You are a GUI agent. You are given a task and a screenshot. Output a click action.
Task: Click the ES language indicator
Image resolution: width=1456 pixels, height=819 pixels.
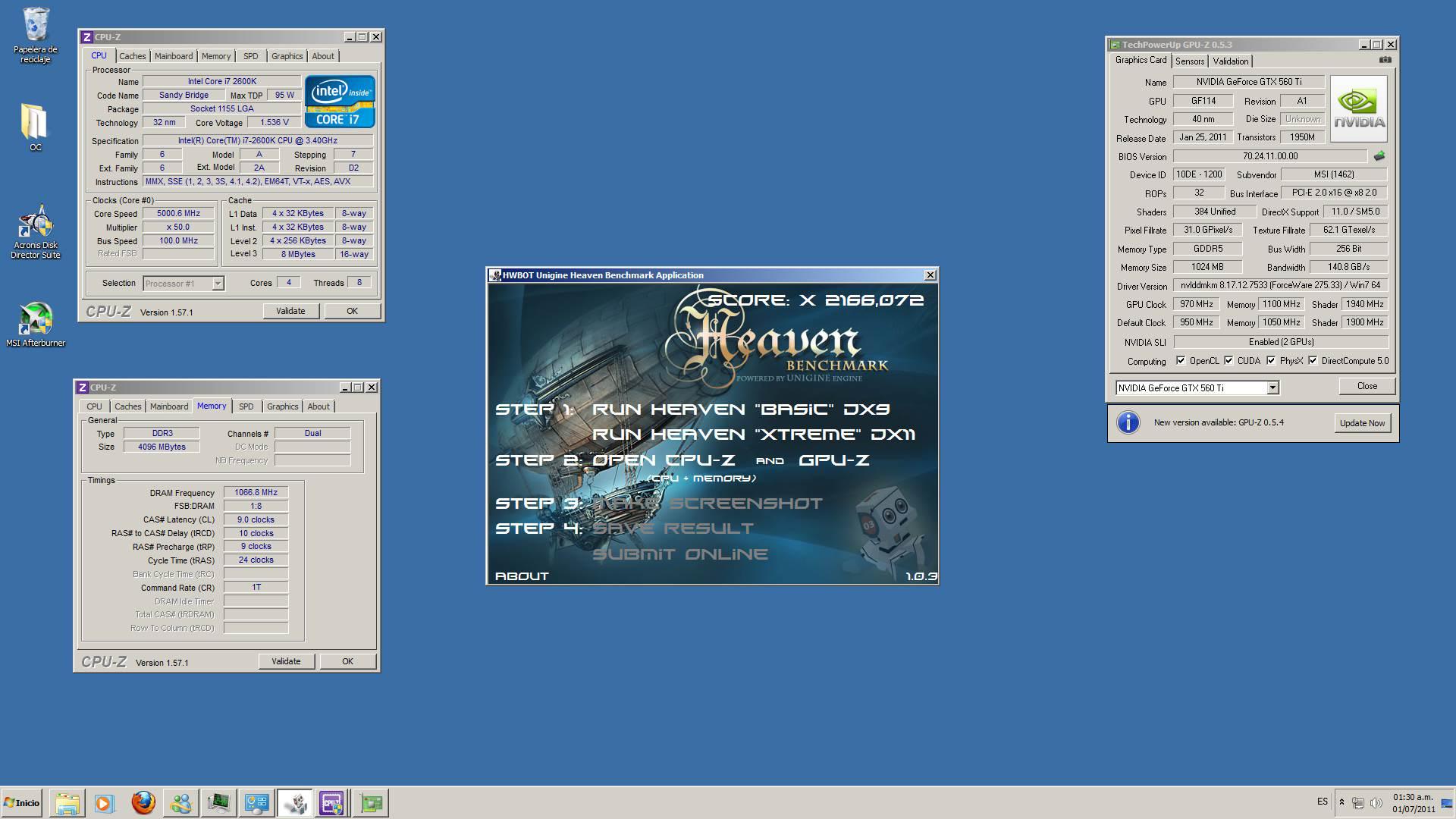(1323, 802)
